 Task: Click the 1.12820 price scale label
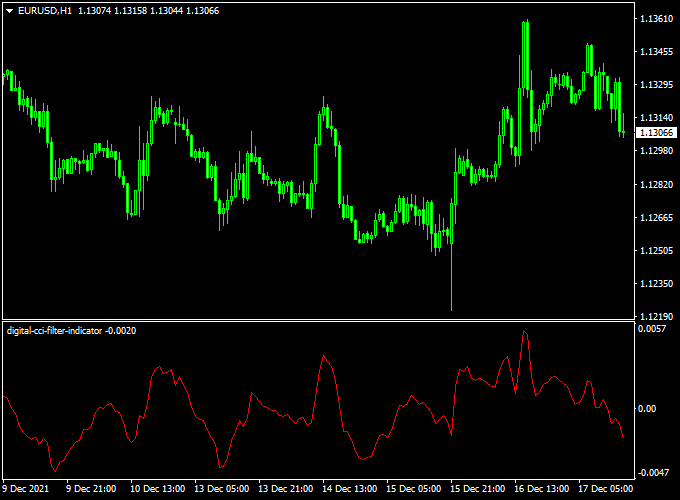657,185
